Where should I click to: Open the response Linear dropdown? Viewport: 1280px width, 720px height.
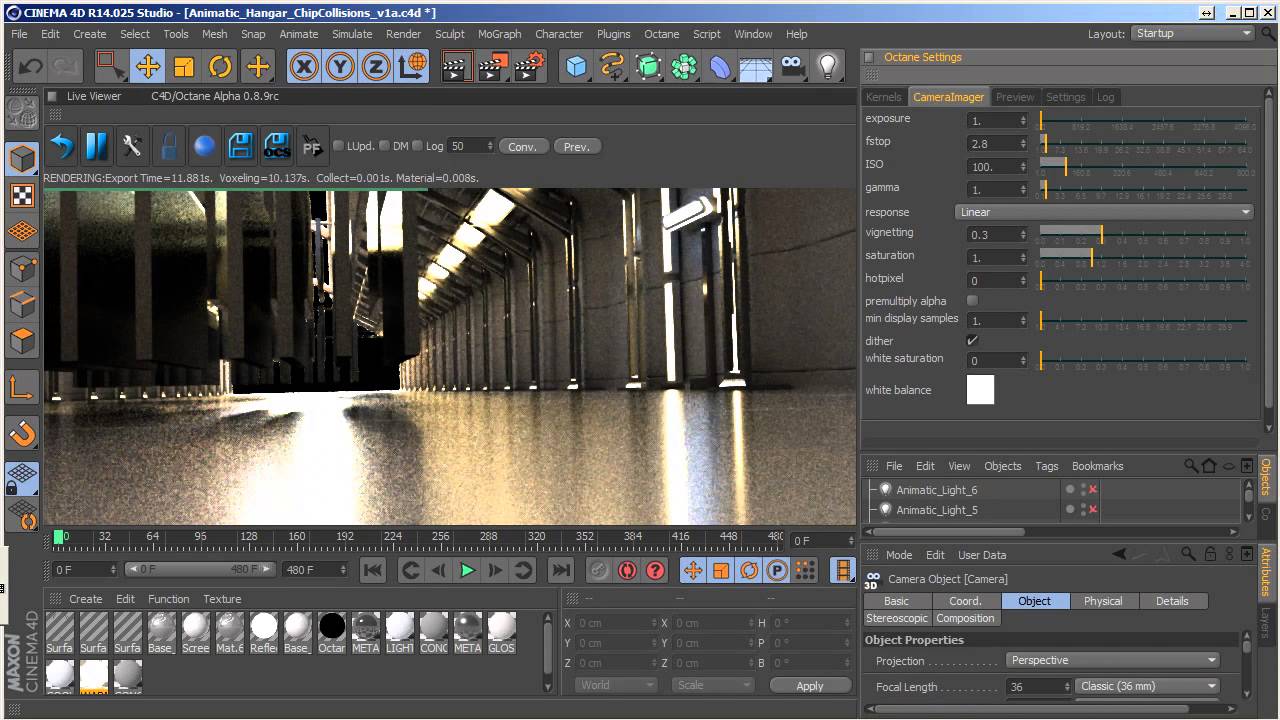[1104, 212]
